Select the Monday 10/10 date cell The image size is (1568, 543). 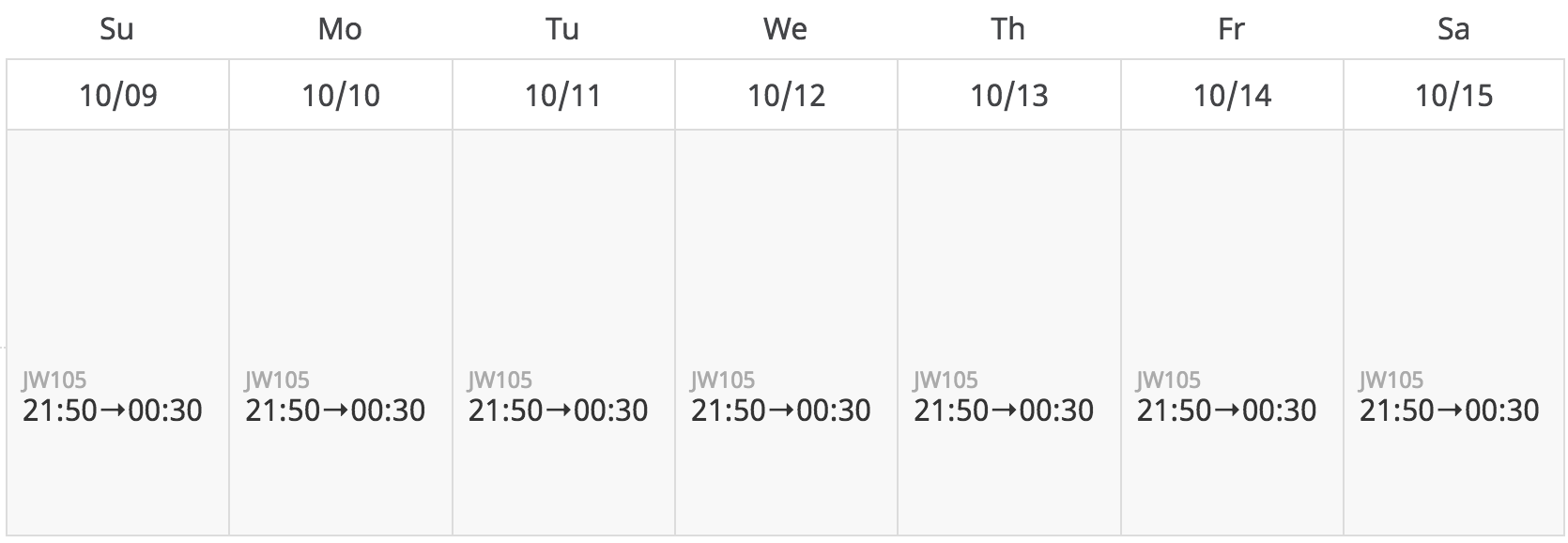click(341, 95)
